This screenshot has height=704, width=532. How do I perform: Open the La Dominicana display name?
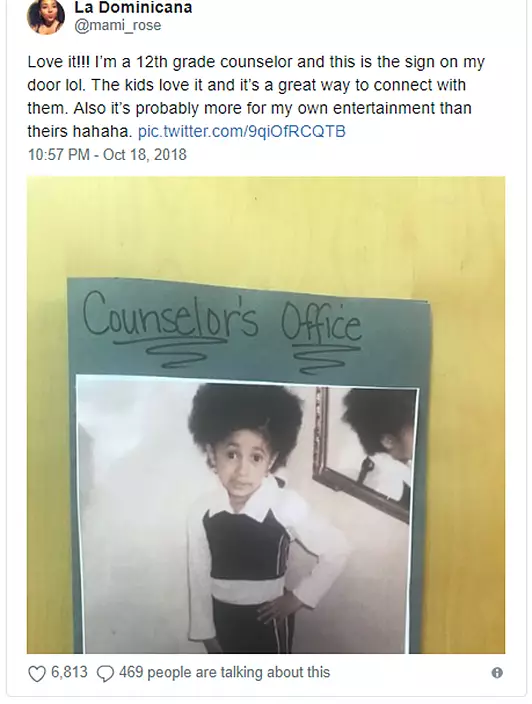point(133,7)
